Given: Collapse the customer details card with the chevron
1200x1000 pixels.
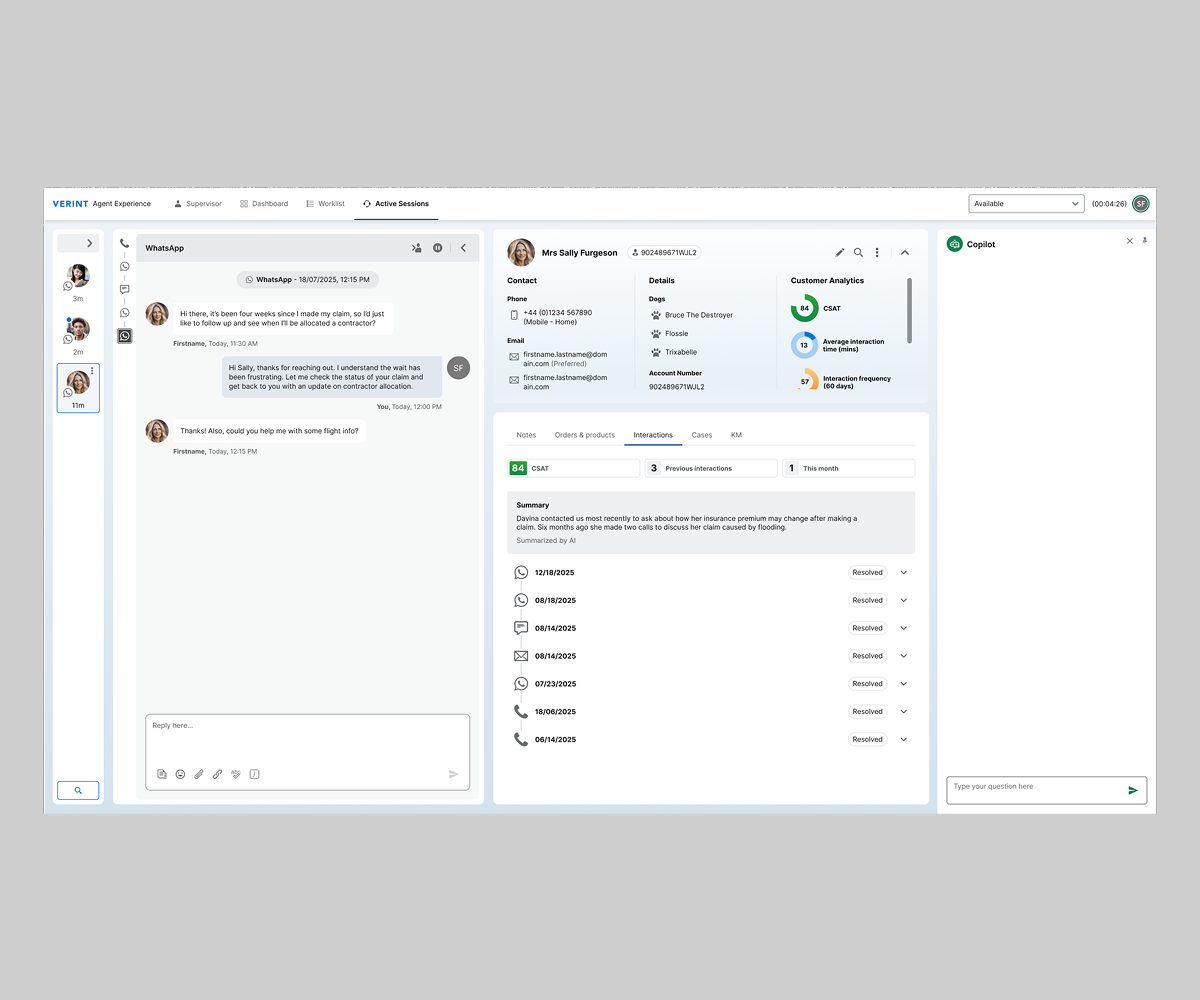Looking at the screenshot, I should (905, 253).
